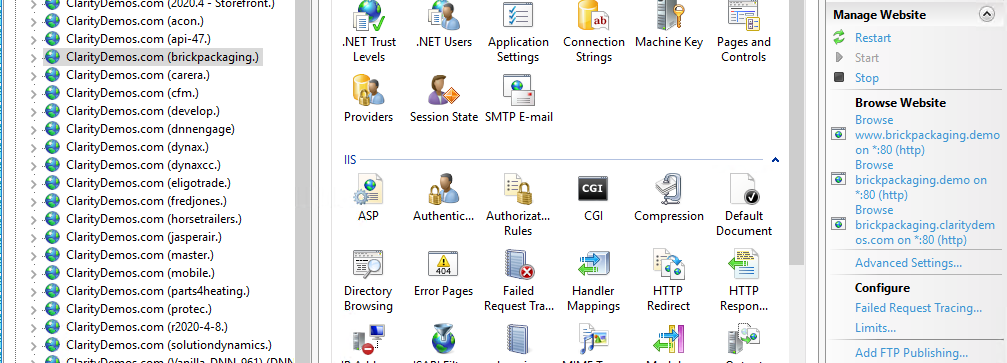This screenshot has width=1007, height=363.
Task: Click the Stop website link
Action: coord(866,78)
